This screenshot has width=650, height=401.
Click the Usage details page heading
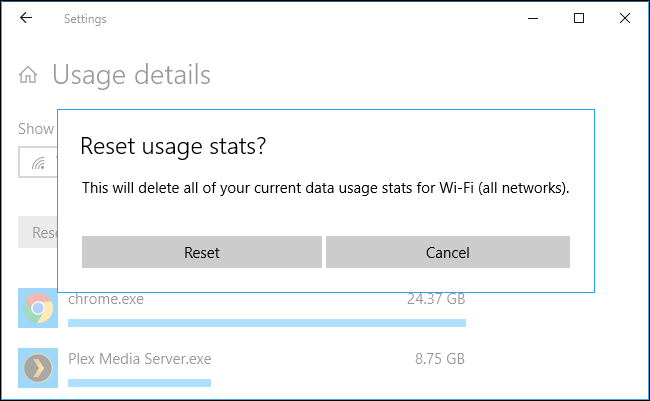tap(131, 75)
